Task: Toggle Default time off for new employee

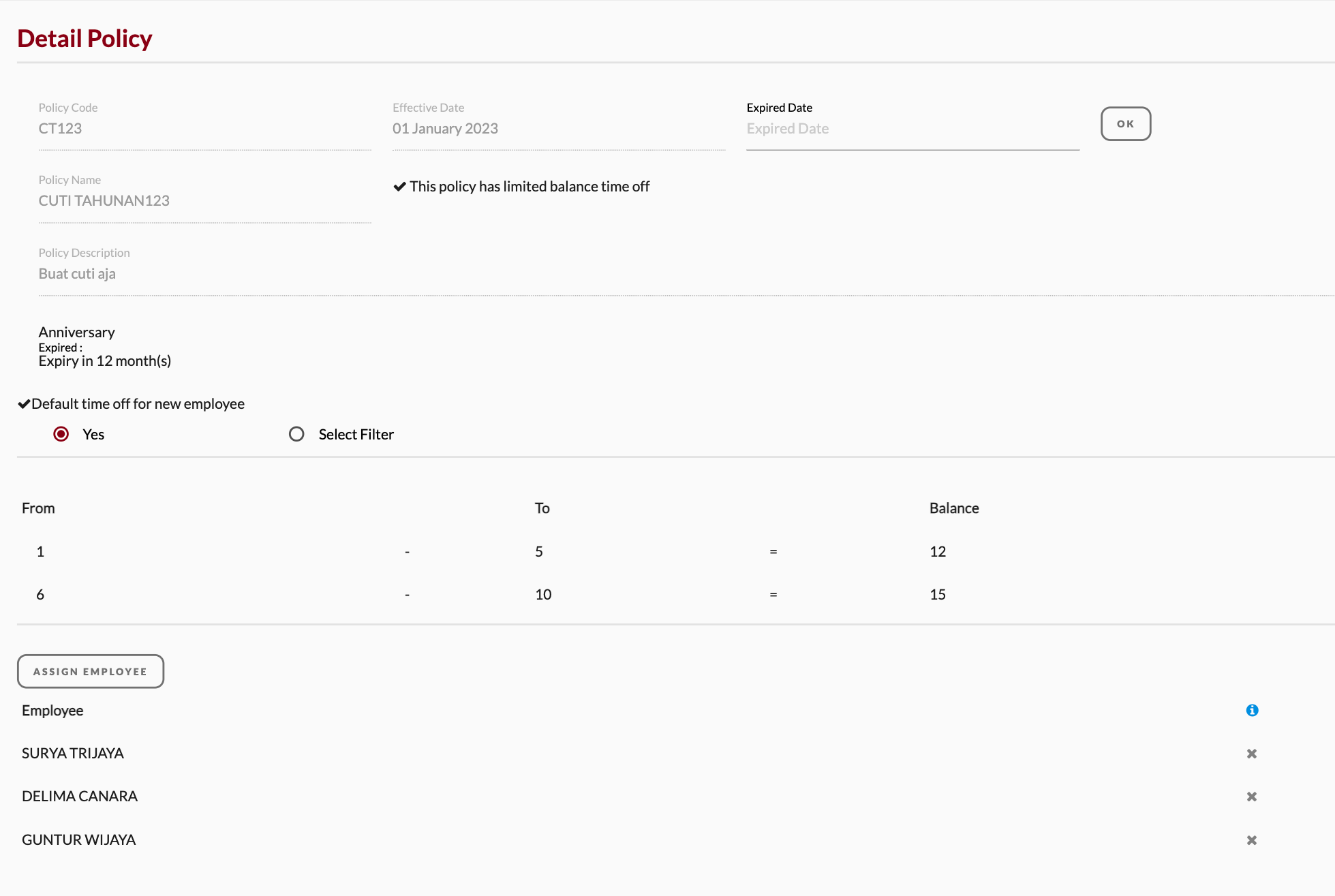Action: (x=24, y=404)
